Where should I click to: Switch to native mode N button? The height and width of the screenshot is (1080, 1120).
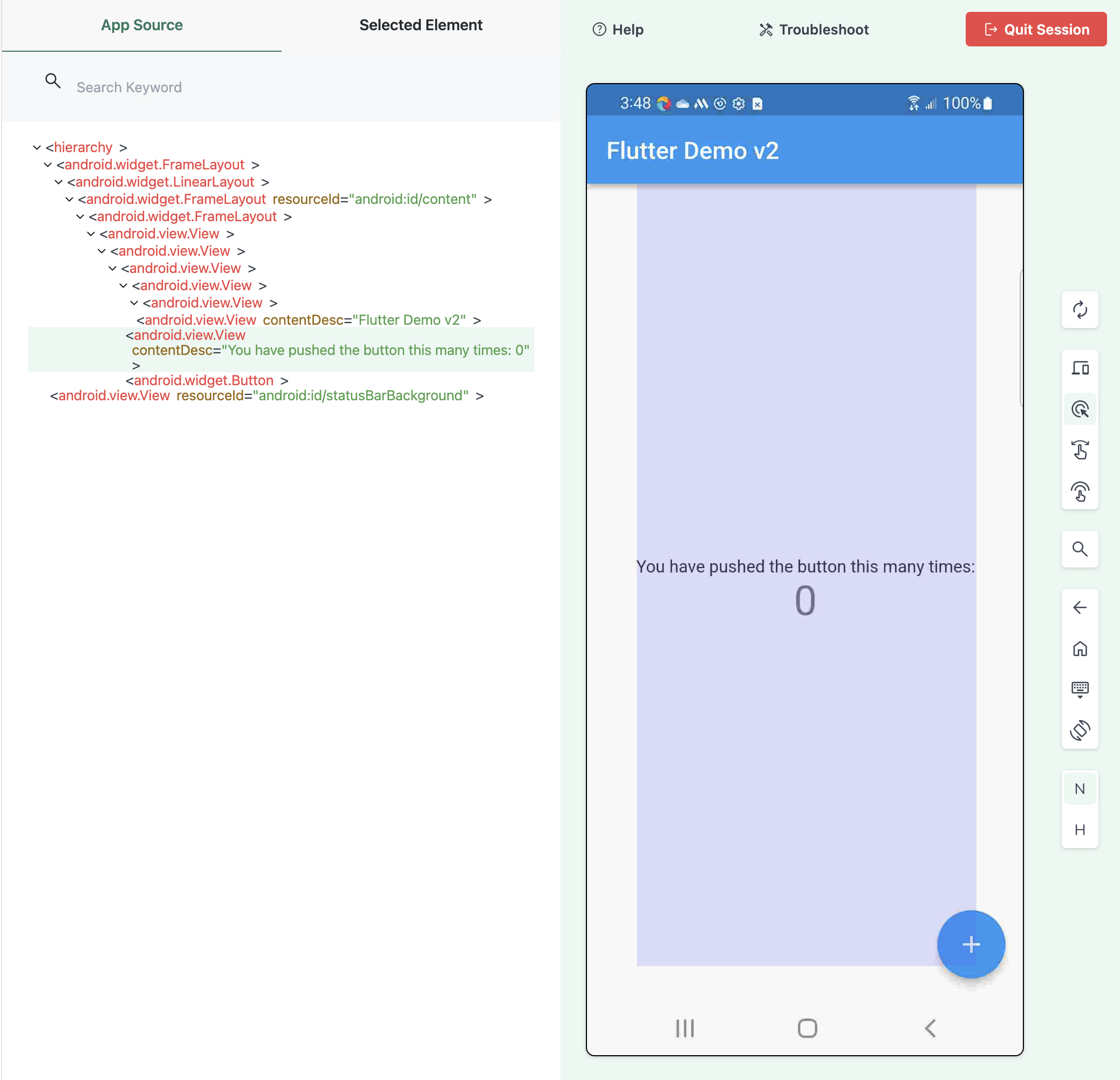click(x=1080, y=789)
